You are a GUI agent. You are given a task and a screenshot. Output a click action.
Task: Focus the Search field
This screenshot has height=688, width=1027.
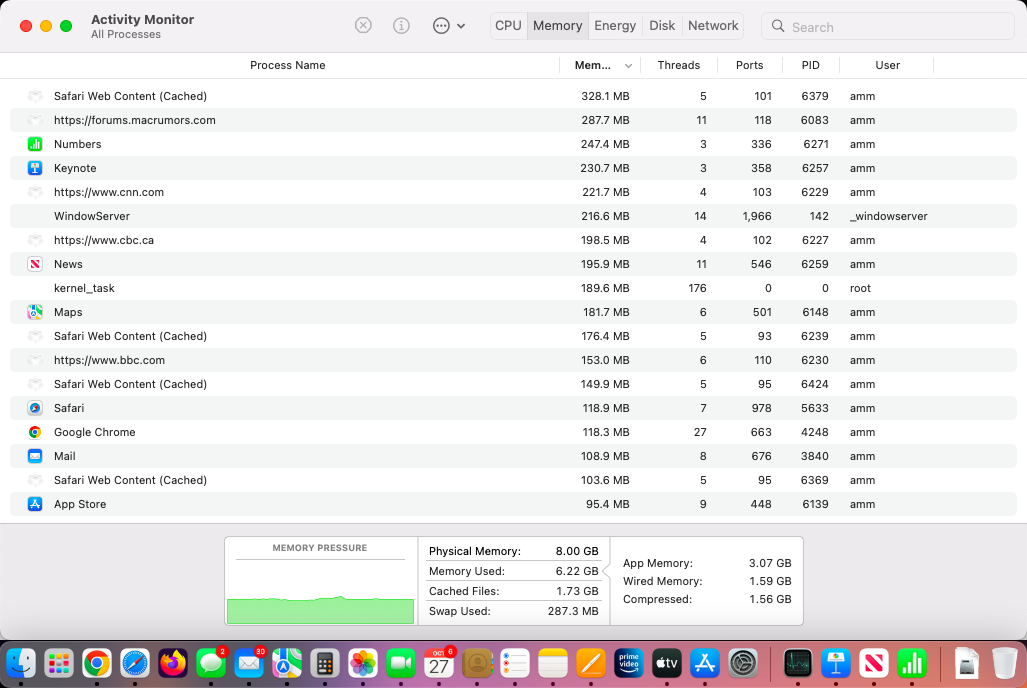click(887, 27)
